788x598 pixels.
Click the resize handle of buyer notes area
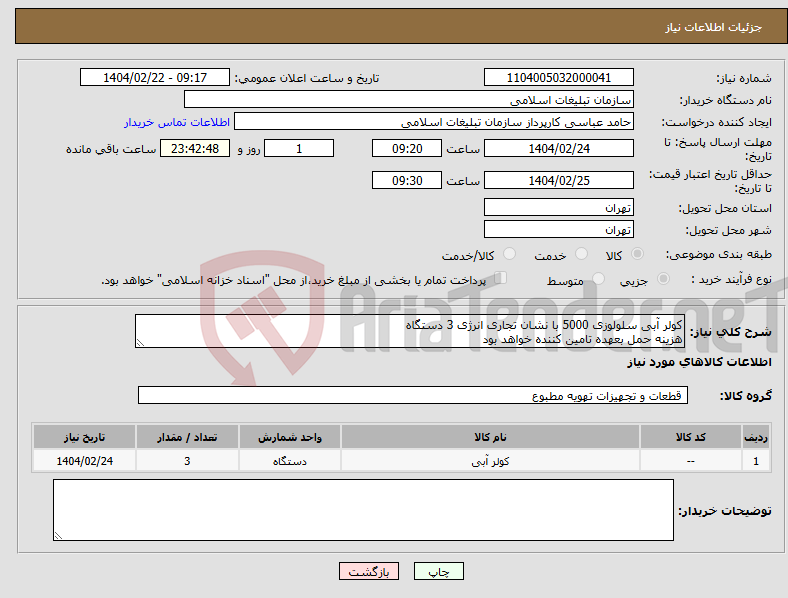click(x=58, y=536)
